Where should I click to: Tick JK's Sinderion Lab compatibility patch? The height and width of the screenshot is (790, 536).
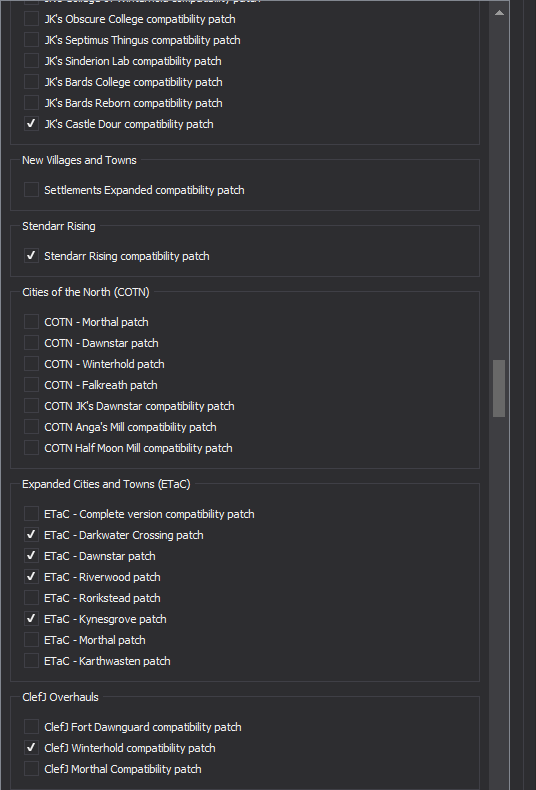[x=31, y=61]
